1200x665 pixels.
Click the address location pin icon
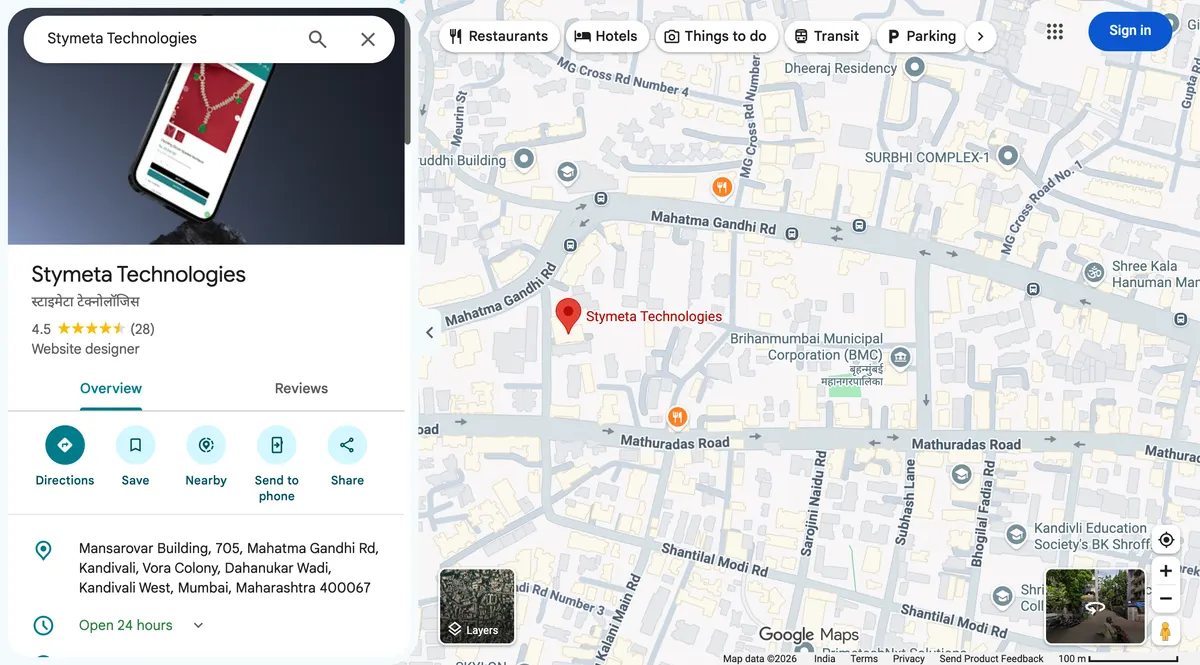click(x=43, y=550)
